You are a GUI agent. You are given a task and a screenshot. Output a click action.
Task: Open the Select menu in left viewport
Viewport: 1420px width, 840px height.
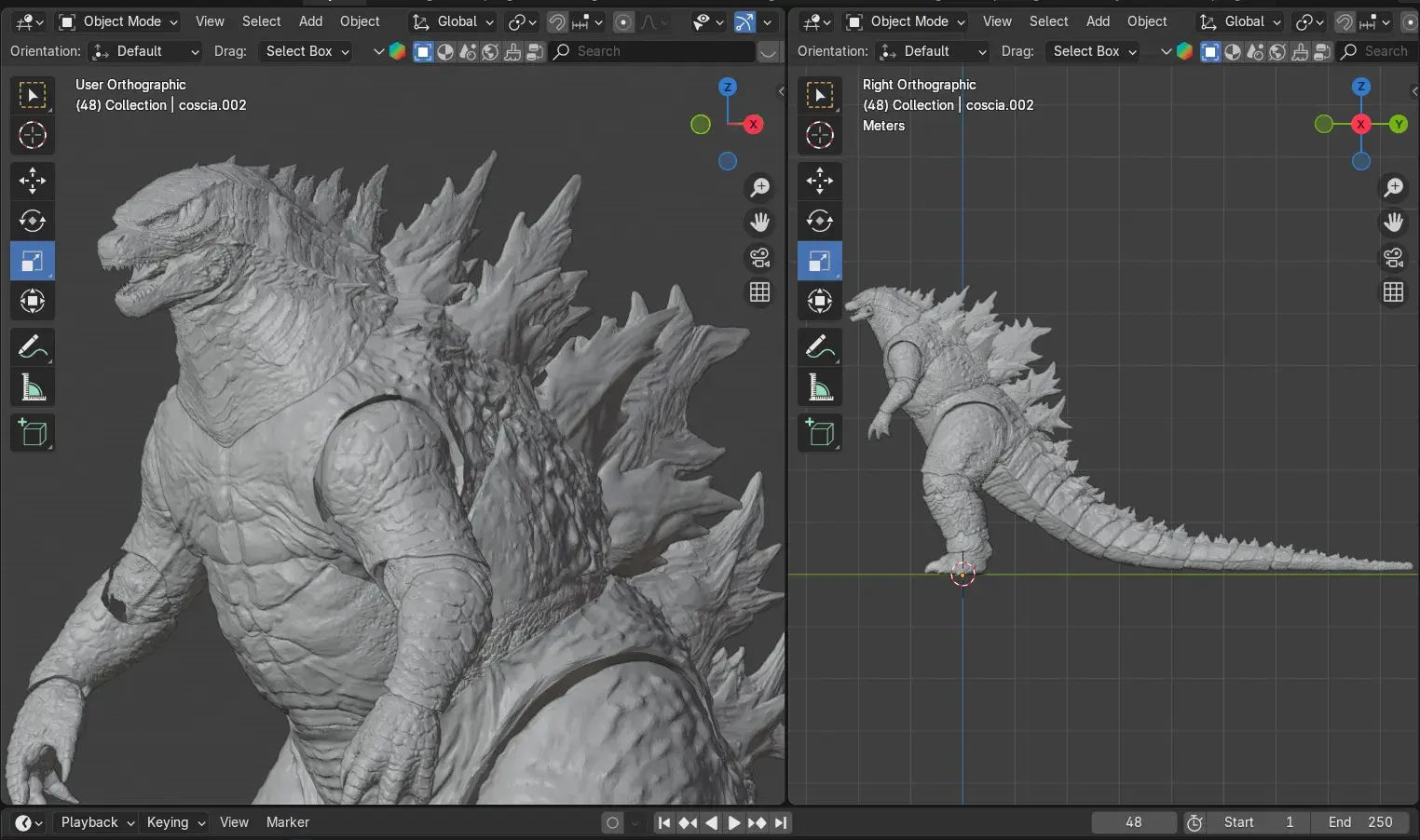tap(261, 21)
